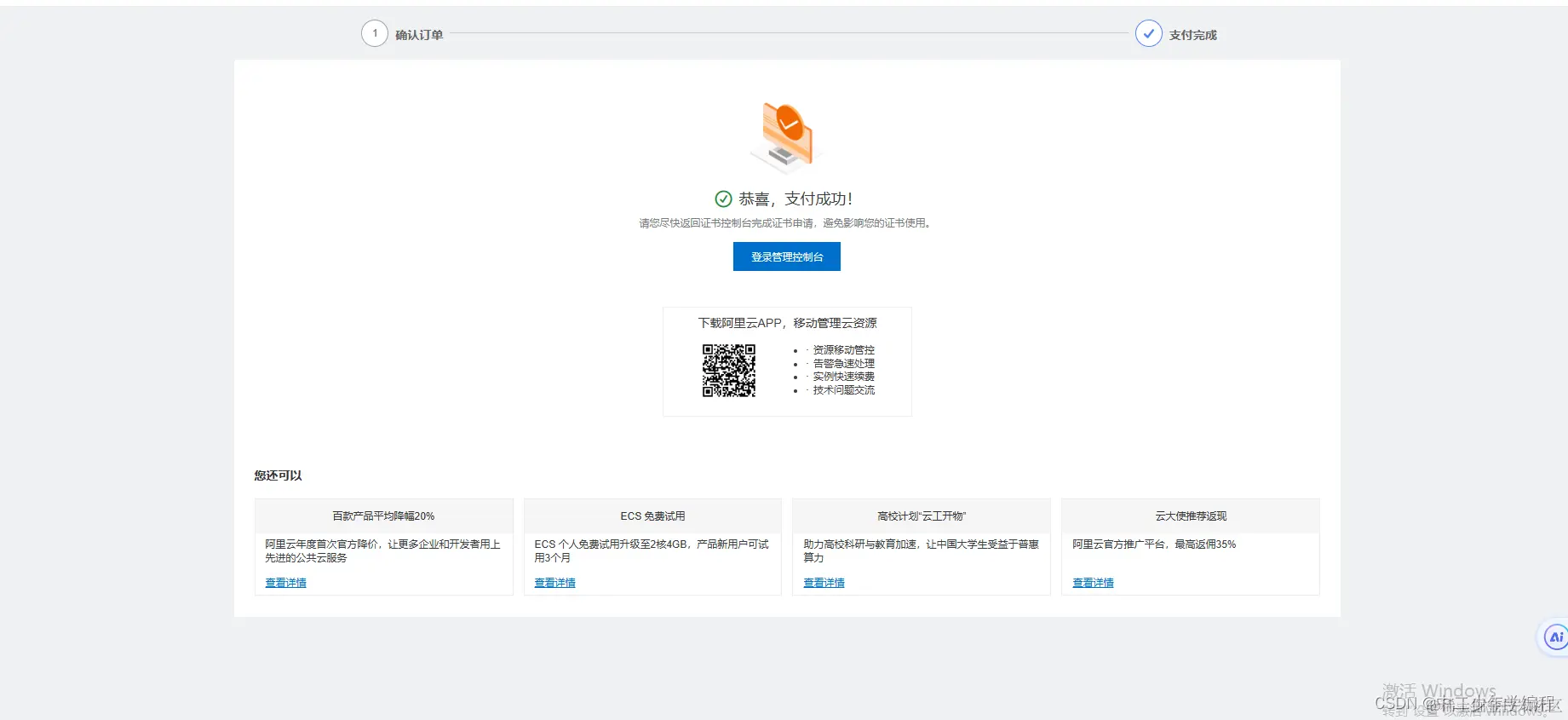Click the 阿里云年度首次官方降价 description
The image size is (1568, 720).
(382, 551)
